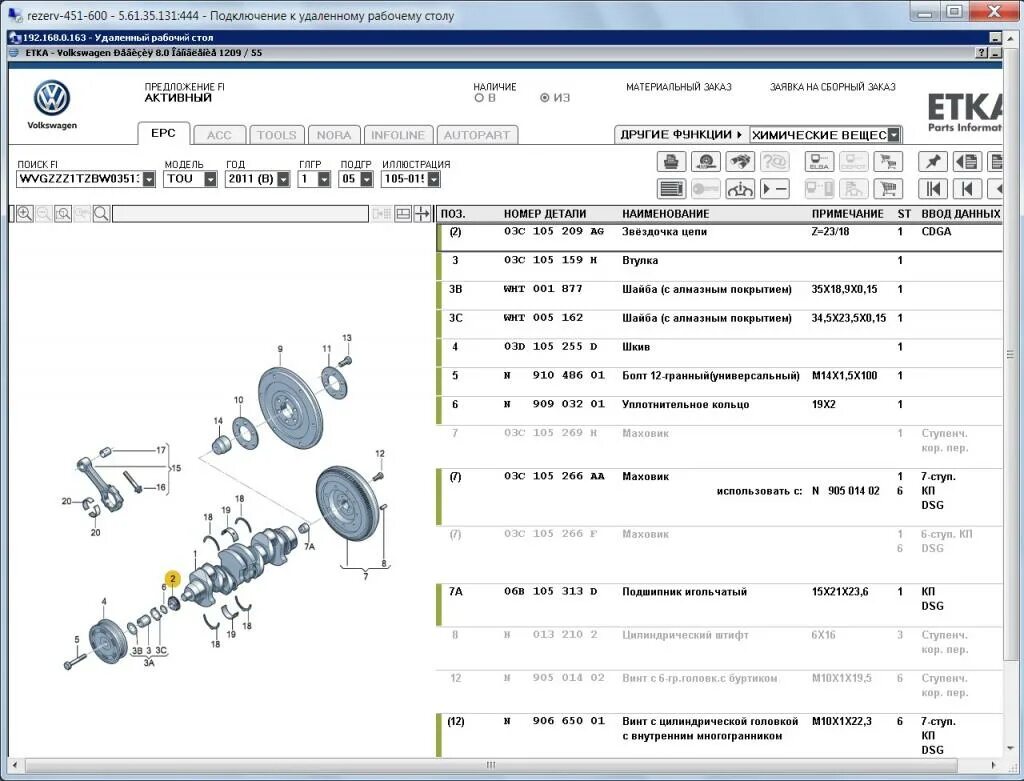Open the МОДЕЛЬ TOU dropdown
1024x781 pixels.
[x=210, y=179]
